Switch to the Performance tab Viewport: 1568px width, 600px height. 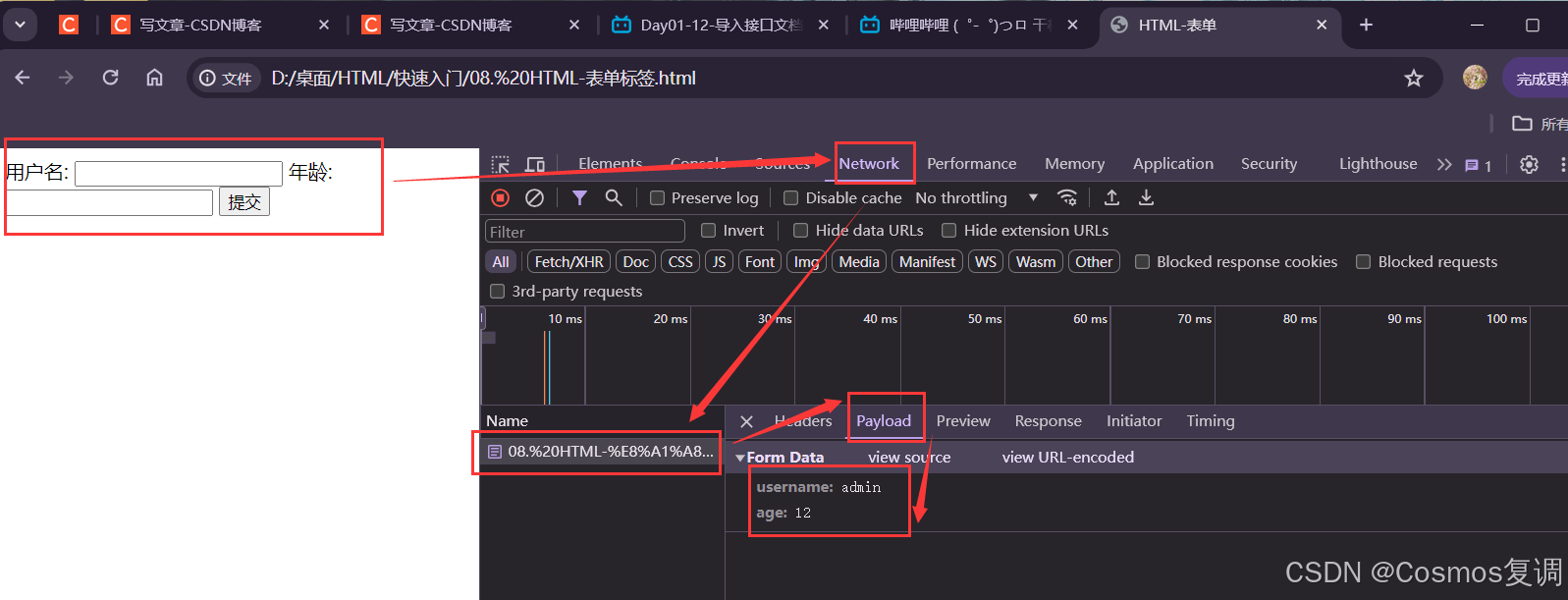point(971,164)
